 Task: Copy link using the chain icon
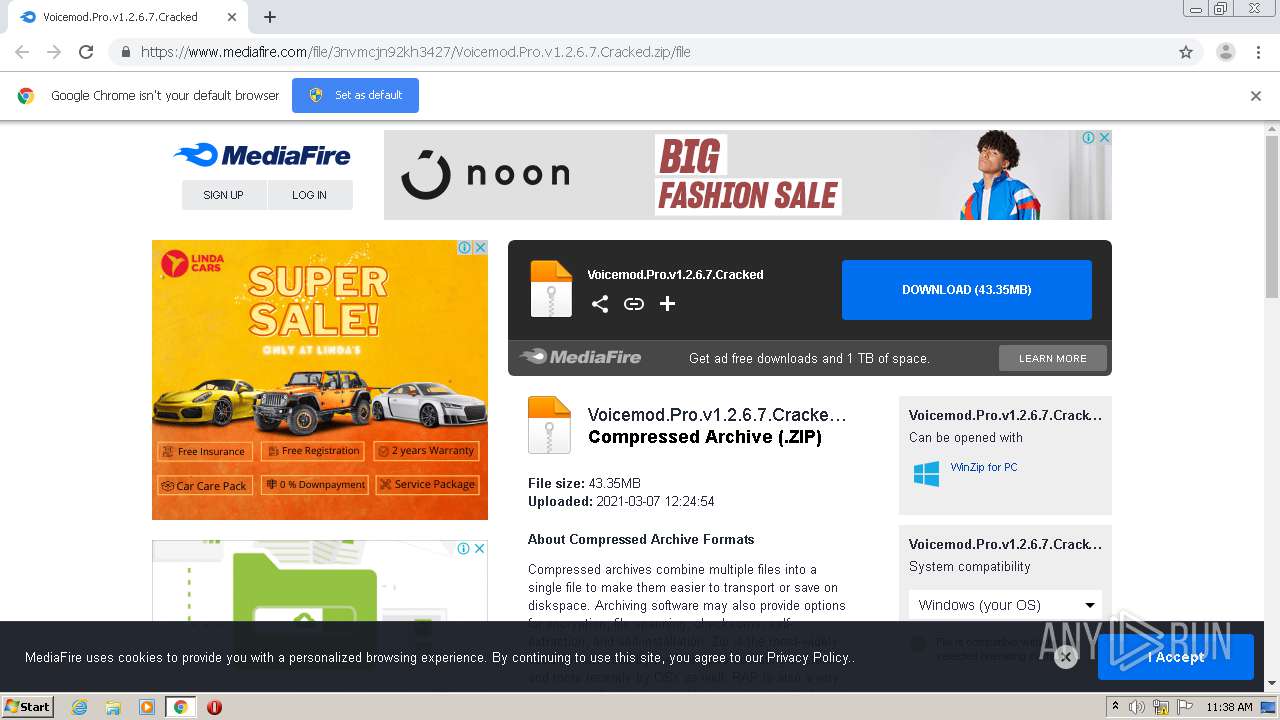point(634,304)
